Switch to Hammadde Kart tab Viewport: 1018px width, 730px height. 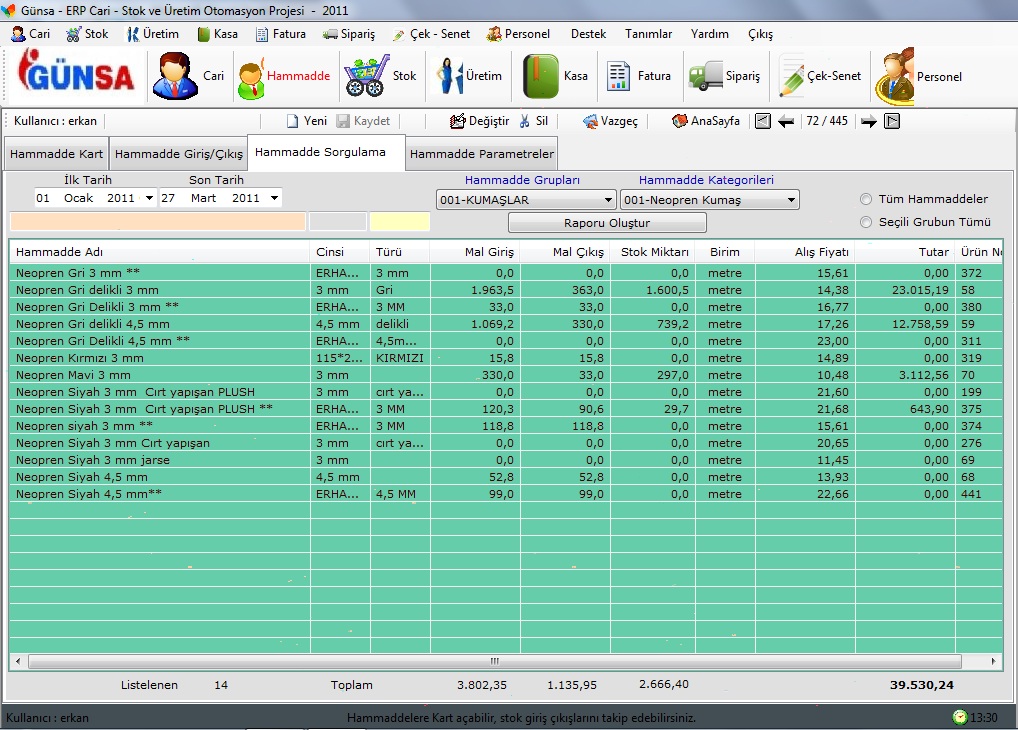tap(56, 154)
